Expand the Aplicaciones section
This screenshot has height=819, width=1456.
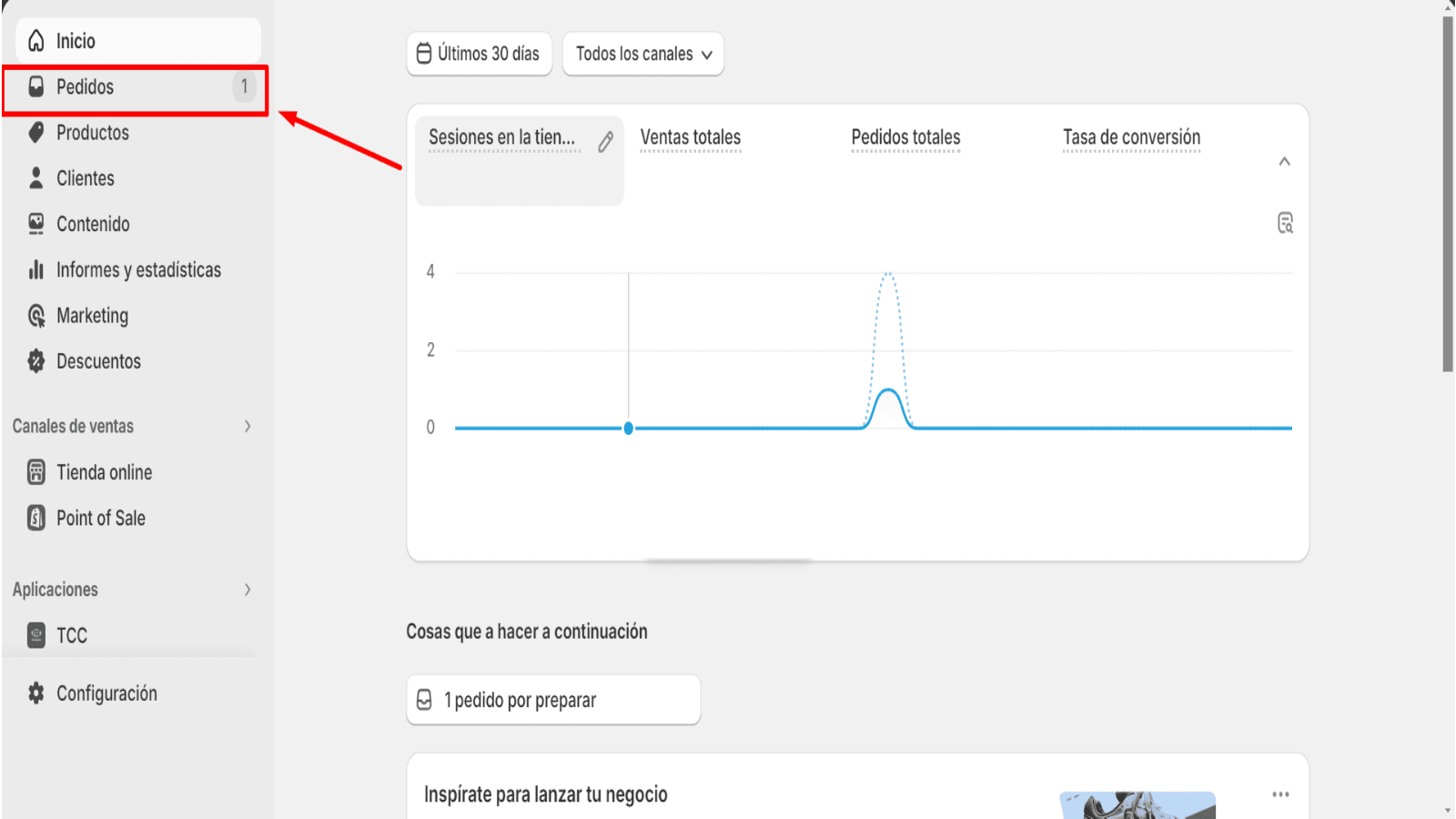coord(247,589)
